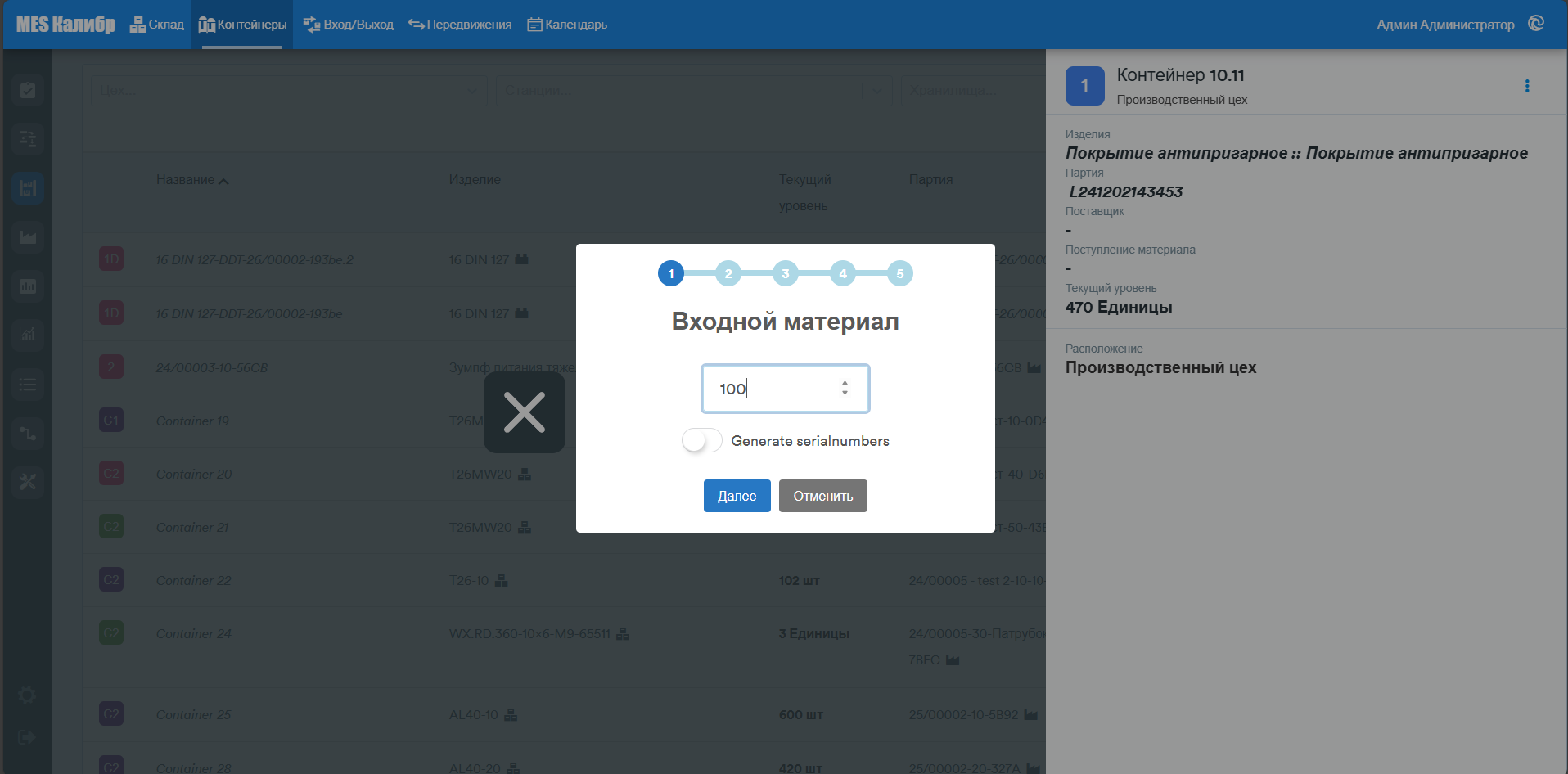The image size is (1568, 774).
Task: Open the gear settings sidebar icon
Action: point(27,695)
